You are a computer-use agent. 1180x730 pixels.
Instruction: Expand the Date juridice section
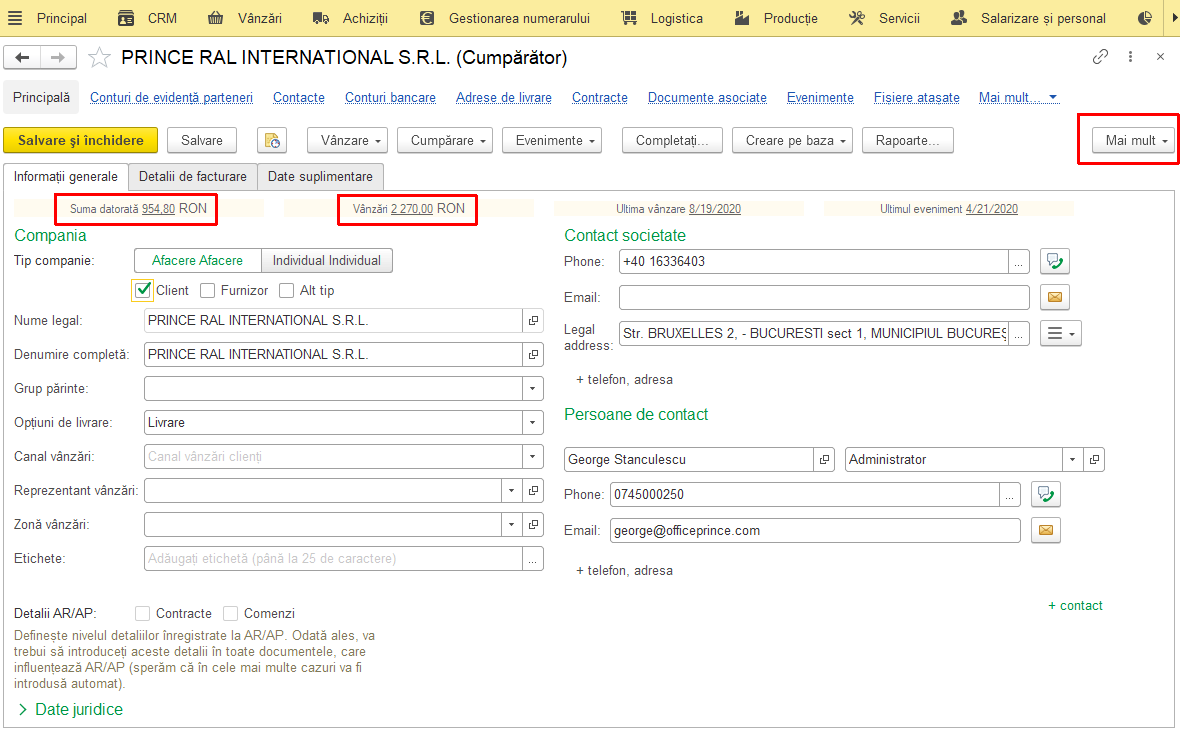pos(70,709)
